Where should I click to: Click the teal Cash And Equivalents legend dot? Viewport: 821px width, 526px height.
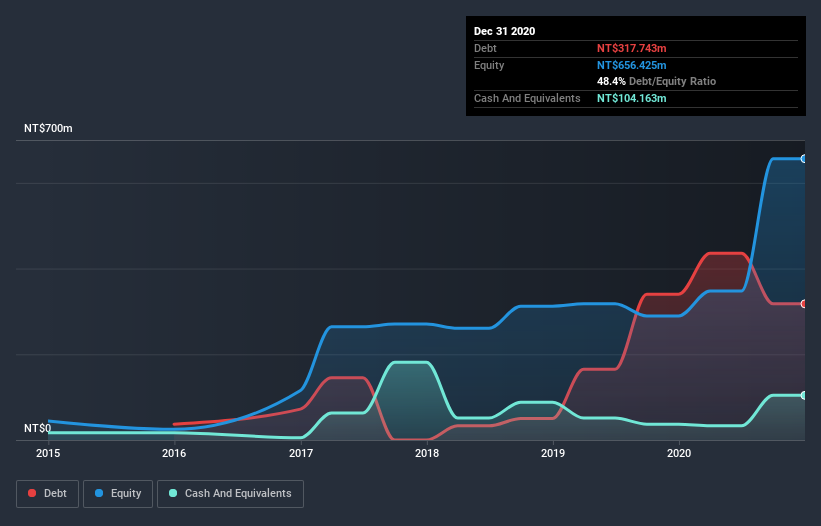pos(173,493)
